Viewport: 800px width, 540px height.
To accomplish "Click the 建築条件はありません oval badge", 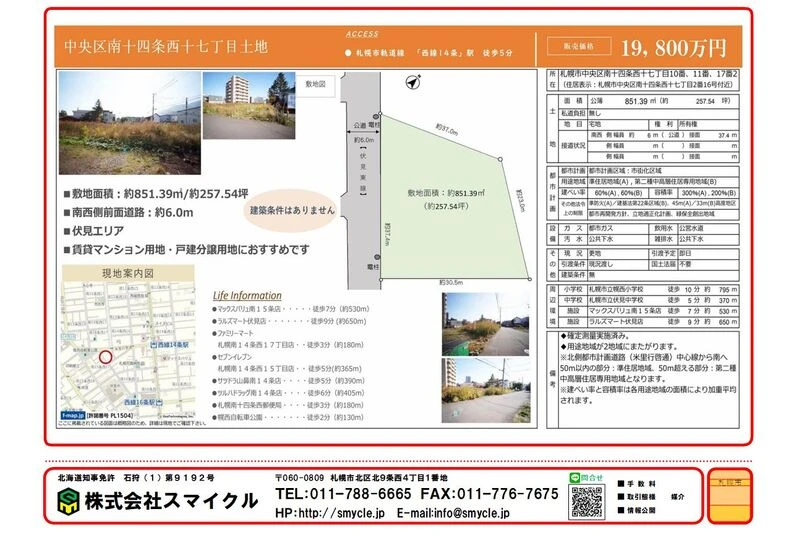I will tap(291, 210).
